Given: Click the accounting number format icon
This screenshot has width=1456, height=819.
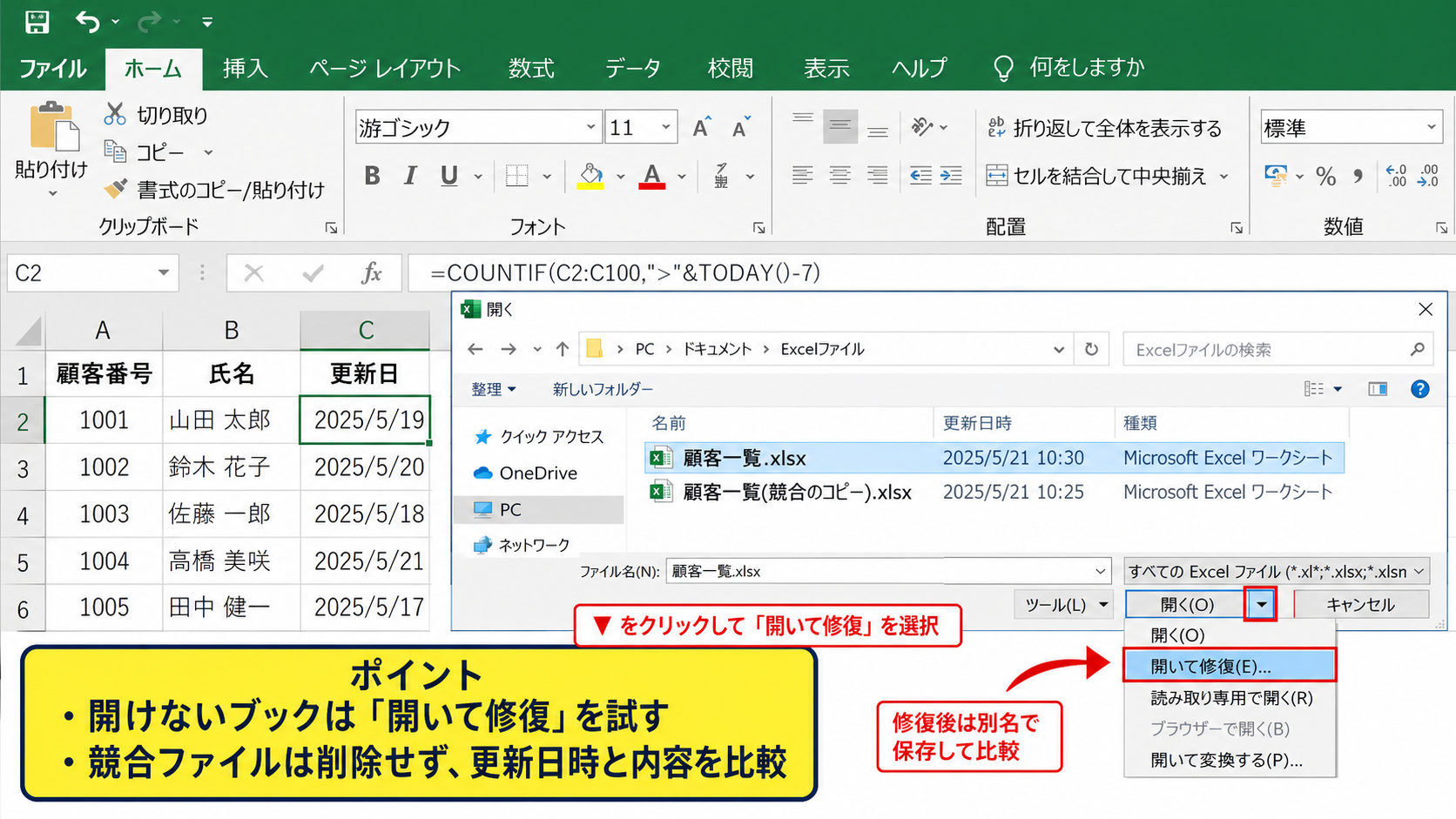Looking at the screenshot, I should click(1276, 176).
